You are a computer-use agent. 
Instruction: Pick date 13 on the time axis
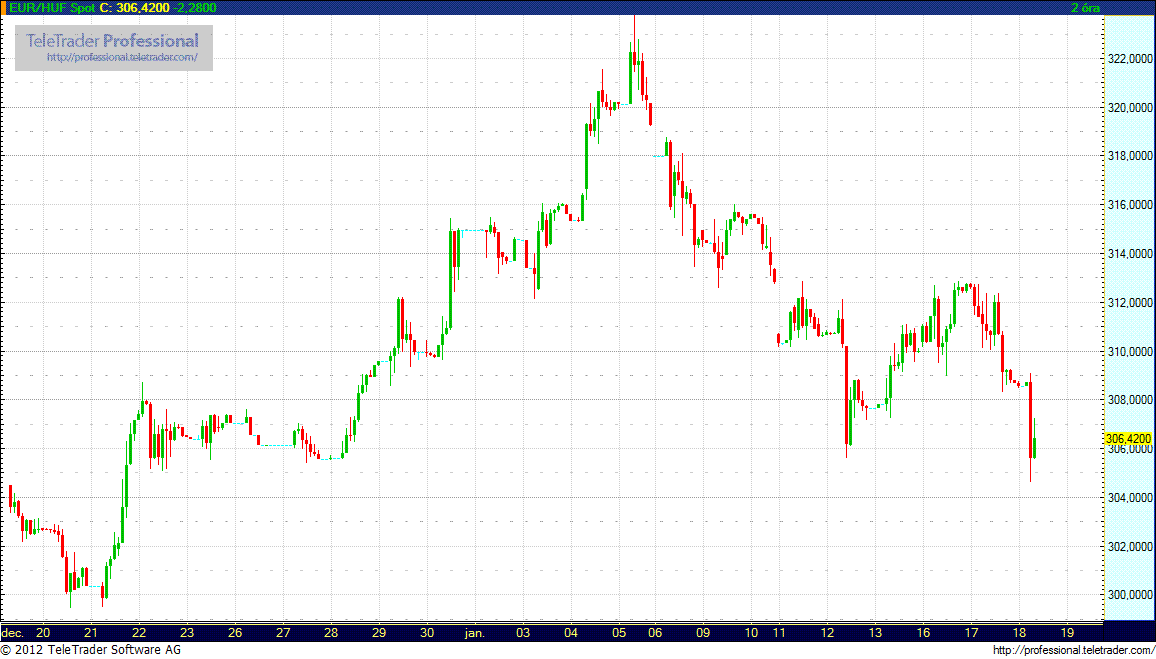click(x=875, y=632)
